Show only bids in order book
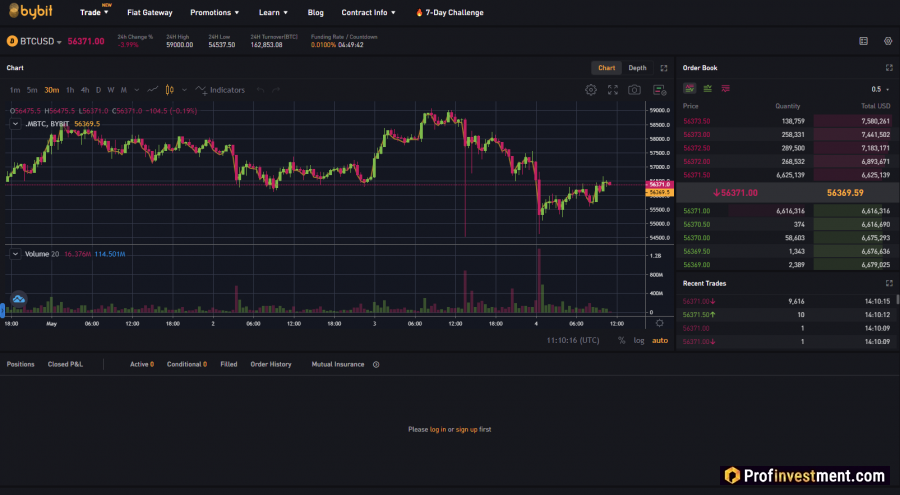 (708, 88)
